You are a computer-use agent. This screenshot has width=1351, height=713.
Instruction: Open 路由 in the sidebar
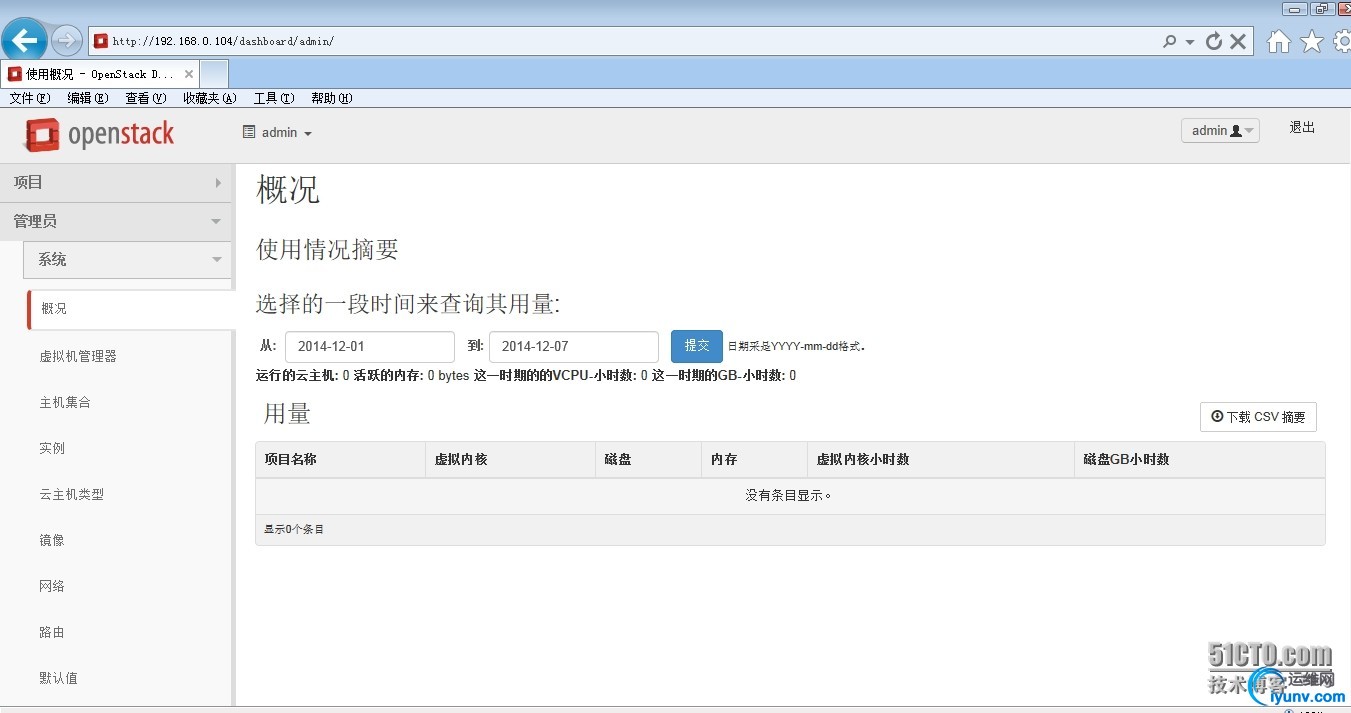(52, 632)
